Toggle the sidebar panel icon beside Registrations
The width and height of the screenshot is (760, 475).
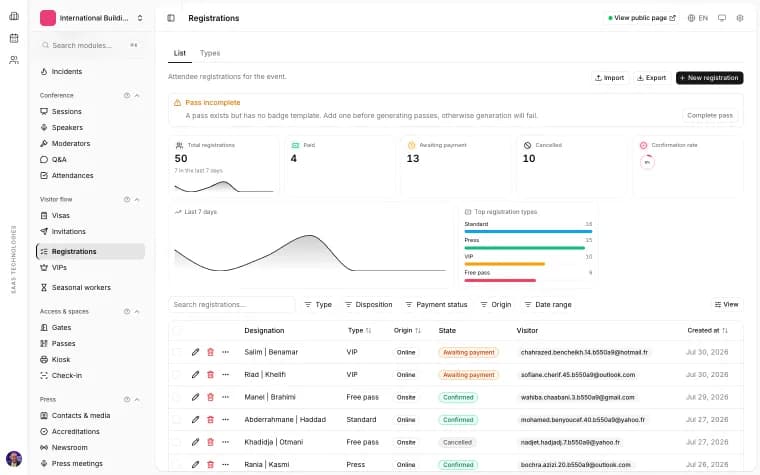pos(171,18)
